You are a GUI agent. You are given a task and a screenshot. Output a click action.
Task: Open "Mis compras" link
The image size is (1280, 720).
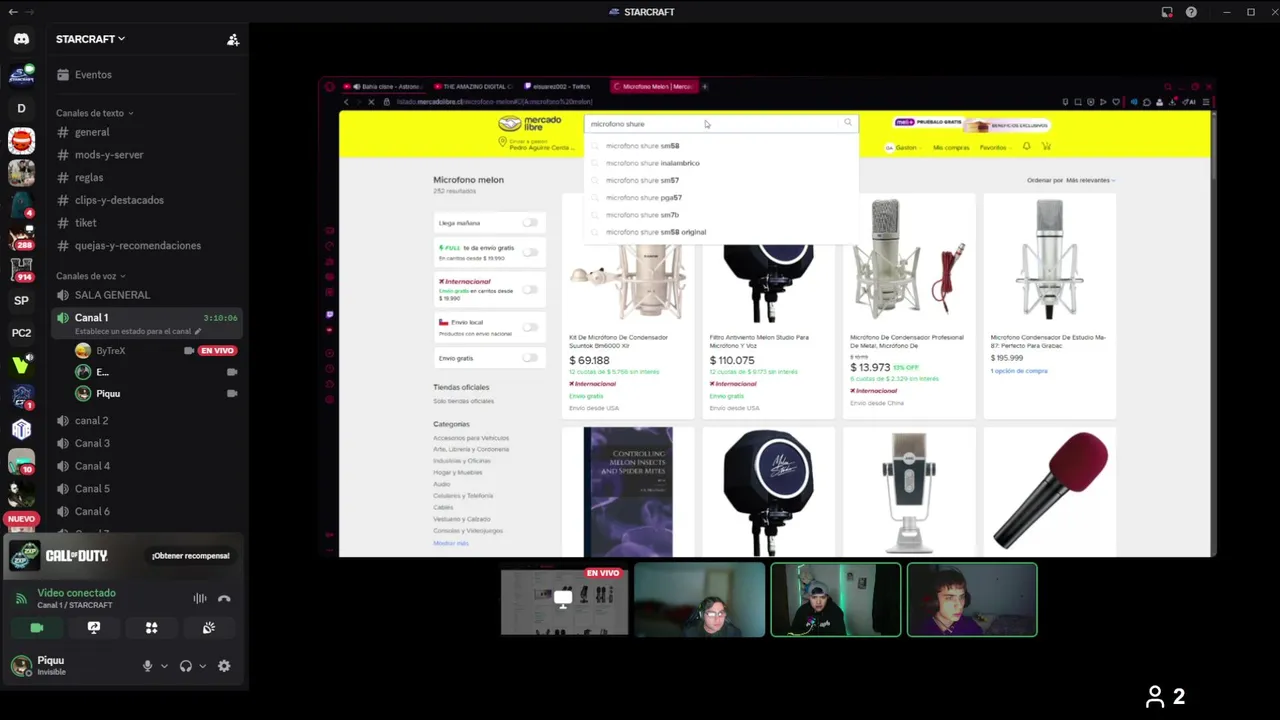pyautogui.click(x=951, y=147)
